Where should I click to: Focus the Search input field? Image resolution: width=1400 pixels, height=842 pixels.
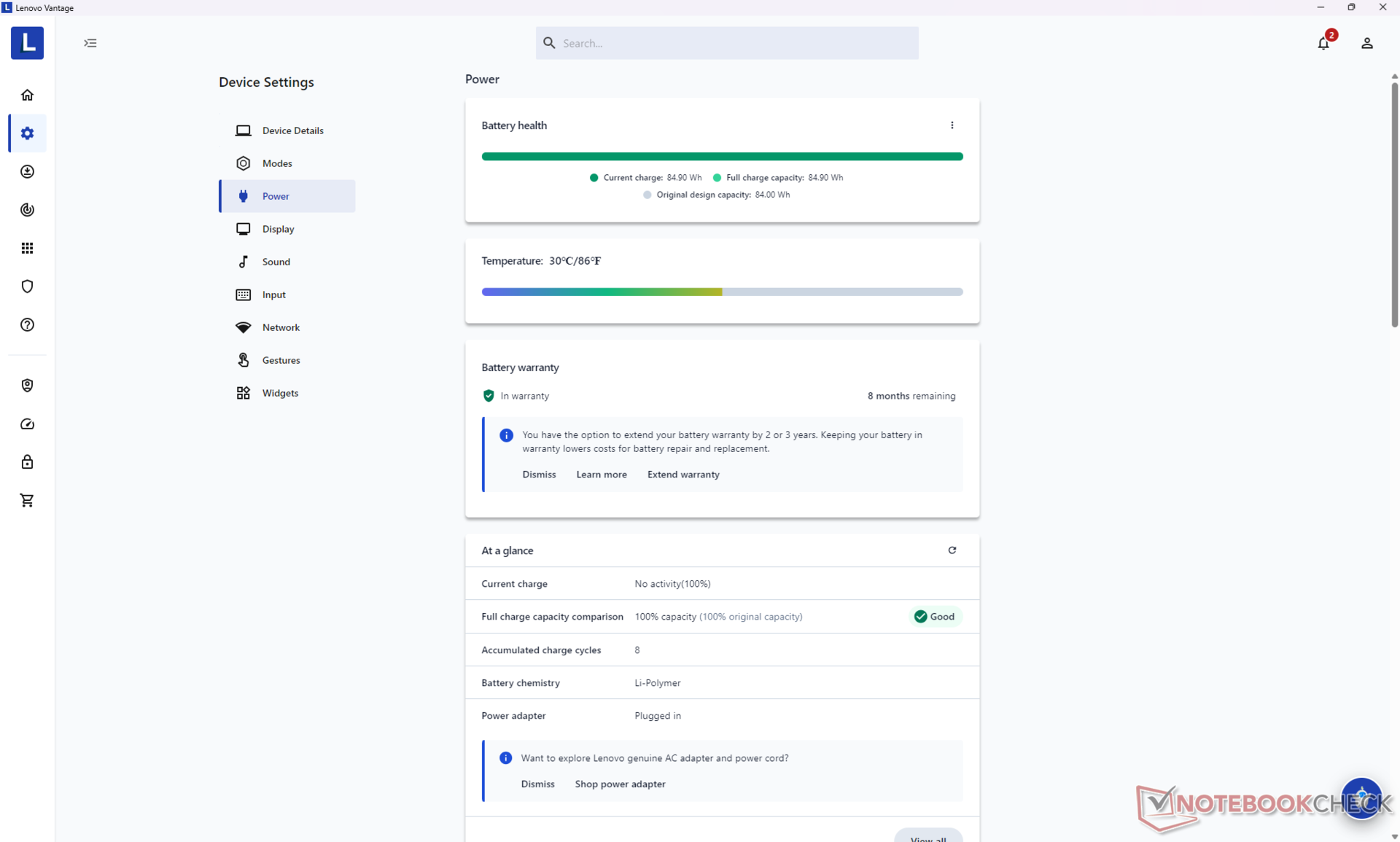click(x=736, y=44)
